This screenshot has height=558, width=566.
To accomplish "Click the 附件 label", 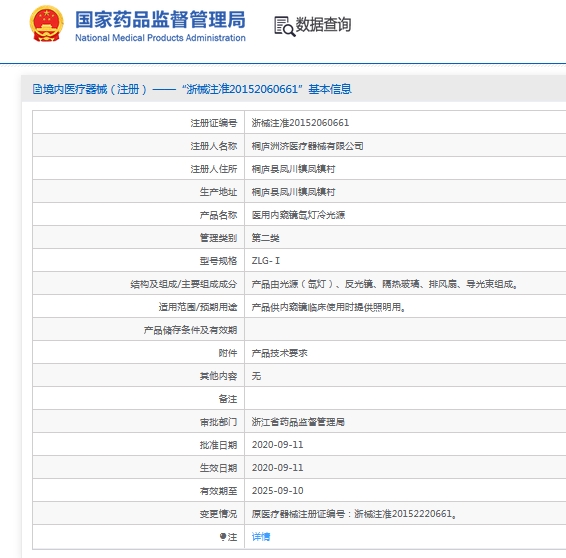I will coord(228,353).
